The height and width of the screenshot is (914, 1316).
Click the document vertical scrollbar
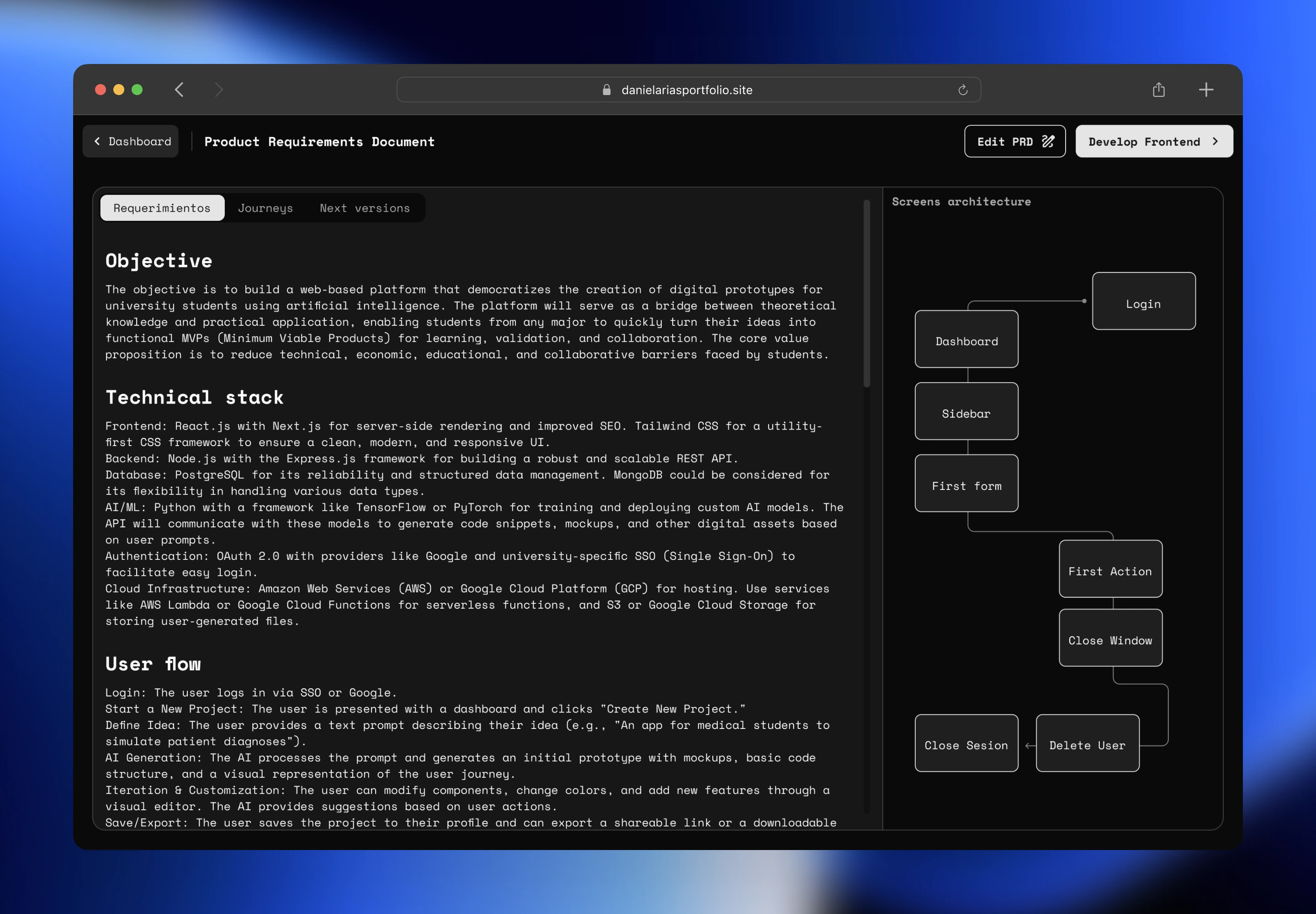click(866, 293)
